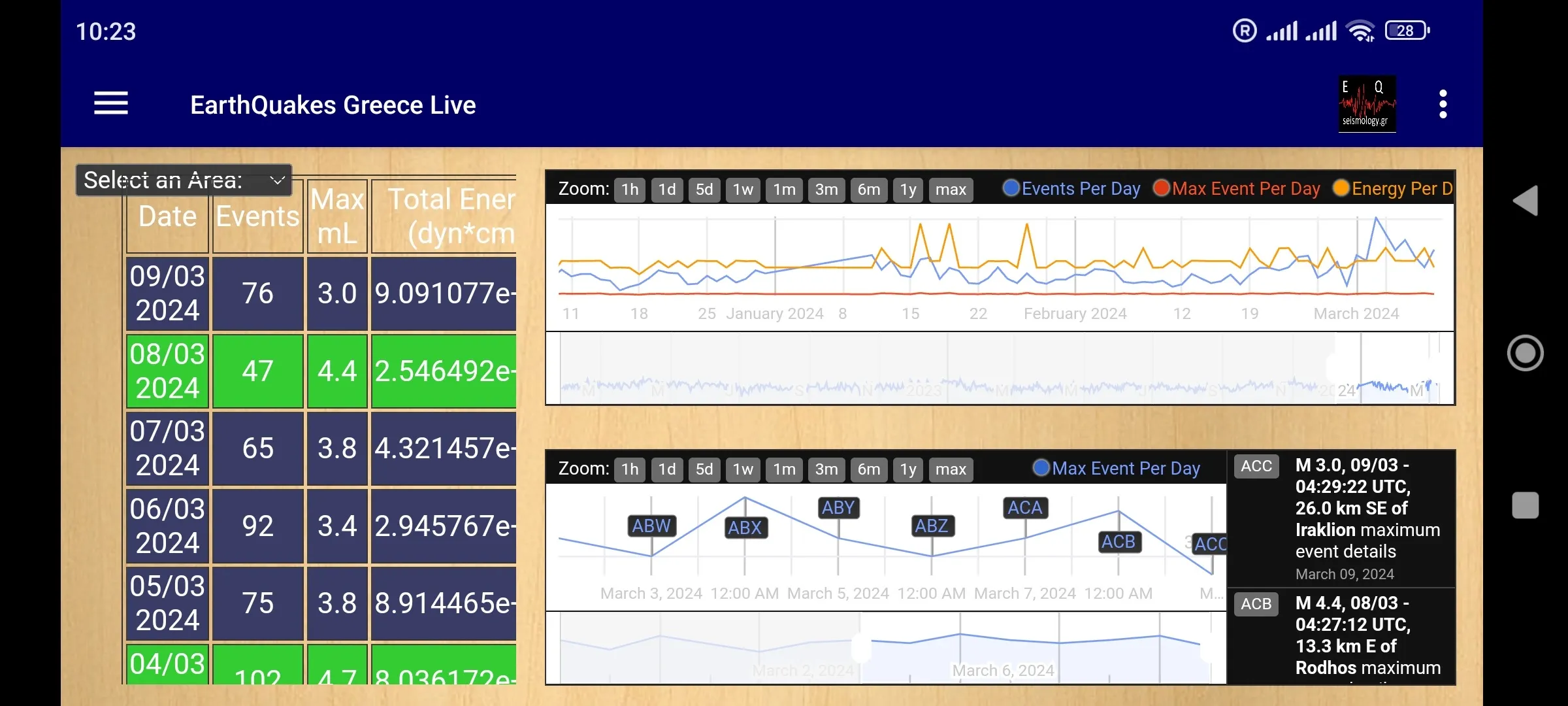The height and width of the screenshot is (706, 1568).
Task: Select the 07/03 2024 date cell
Action: 167,448
